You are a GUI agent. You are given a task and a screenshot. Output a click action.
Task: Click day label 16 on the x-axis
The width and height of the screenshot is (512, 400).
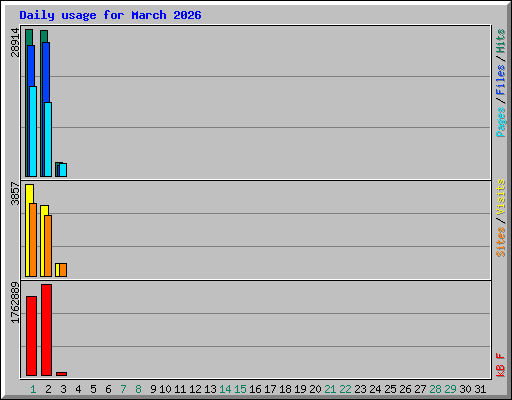(255, 389)
